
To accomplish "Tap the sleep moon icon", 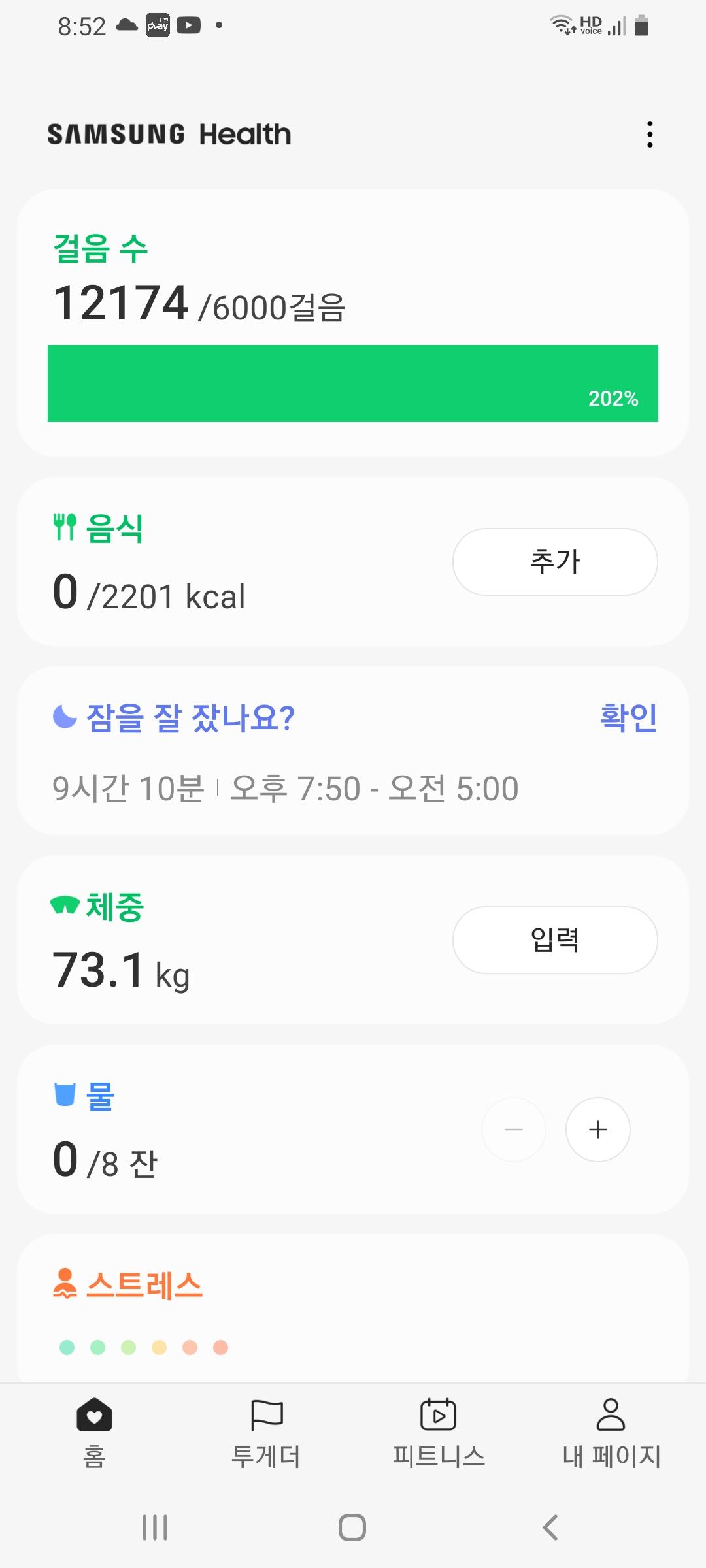I will (65, 717).
